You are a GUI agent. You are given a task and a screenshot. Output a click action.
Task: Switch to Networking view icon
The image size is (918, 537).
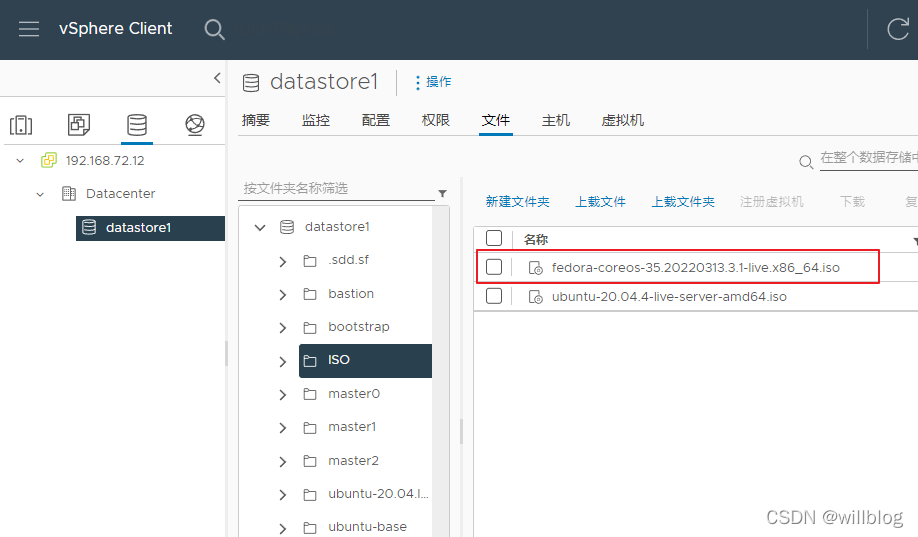(195, 125)
